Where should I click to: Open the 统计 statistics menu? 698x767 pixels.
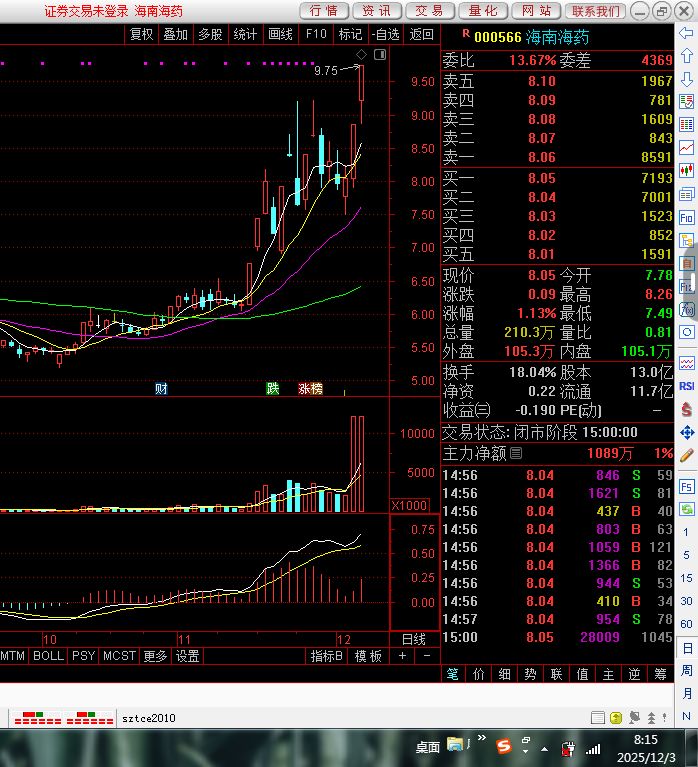[245, 34]
